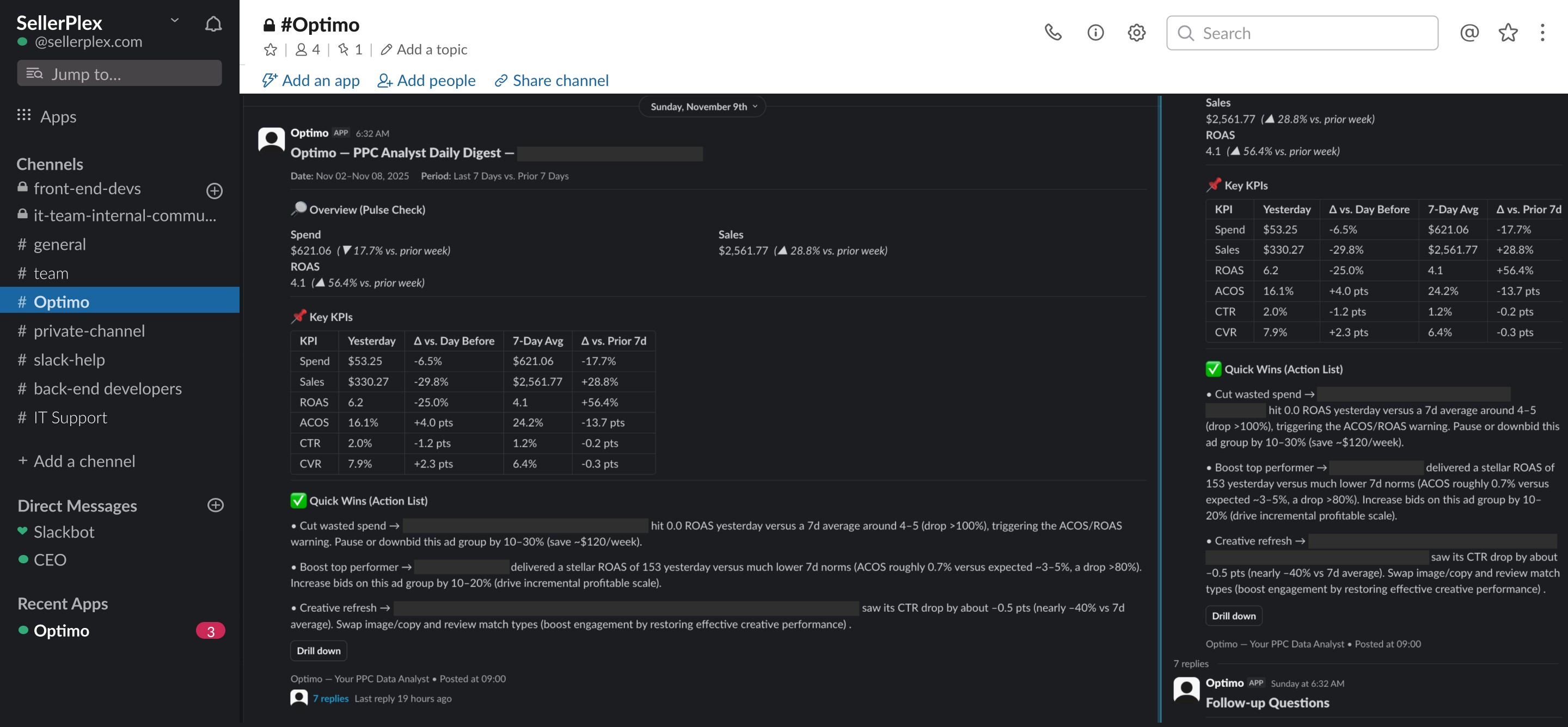Viewport: 1568px width, 727px height.
Task: Open channel settings gear icon
Action: [x=1136, y=32]
